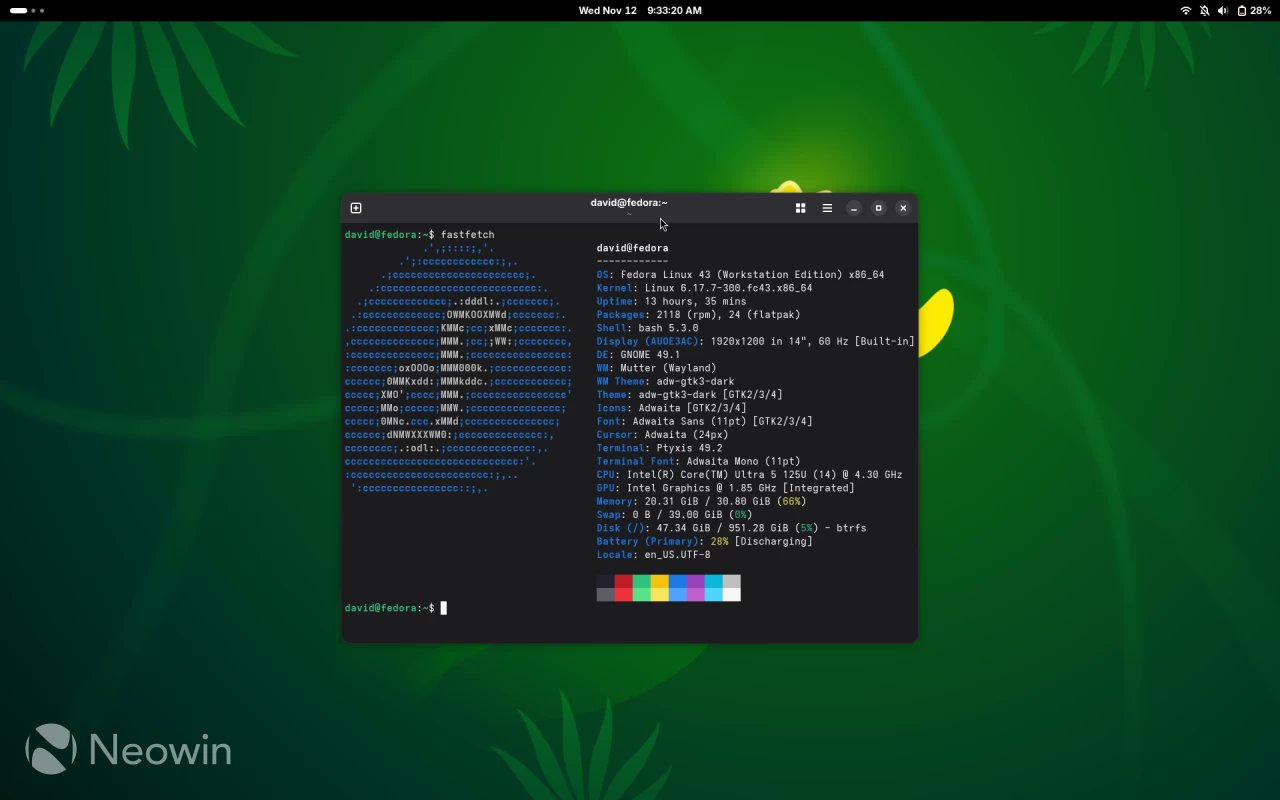
Task: Place the cursor at the terminal prompt
Action: coord(444,608)
